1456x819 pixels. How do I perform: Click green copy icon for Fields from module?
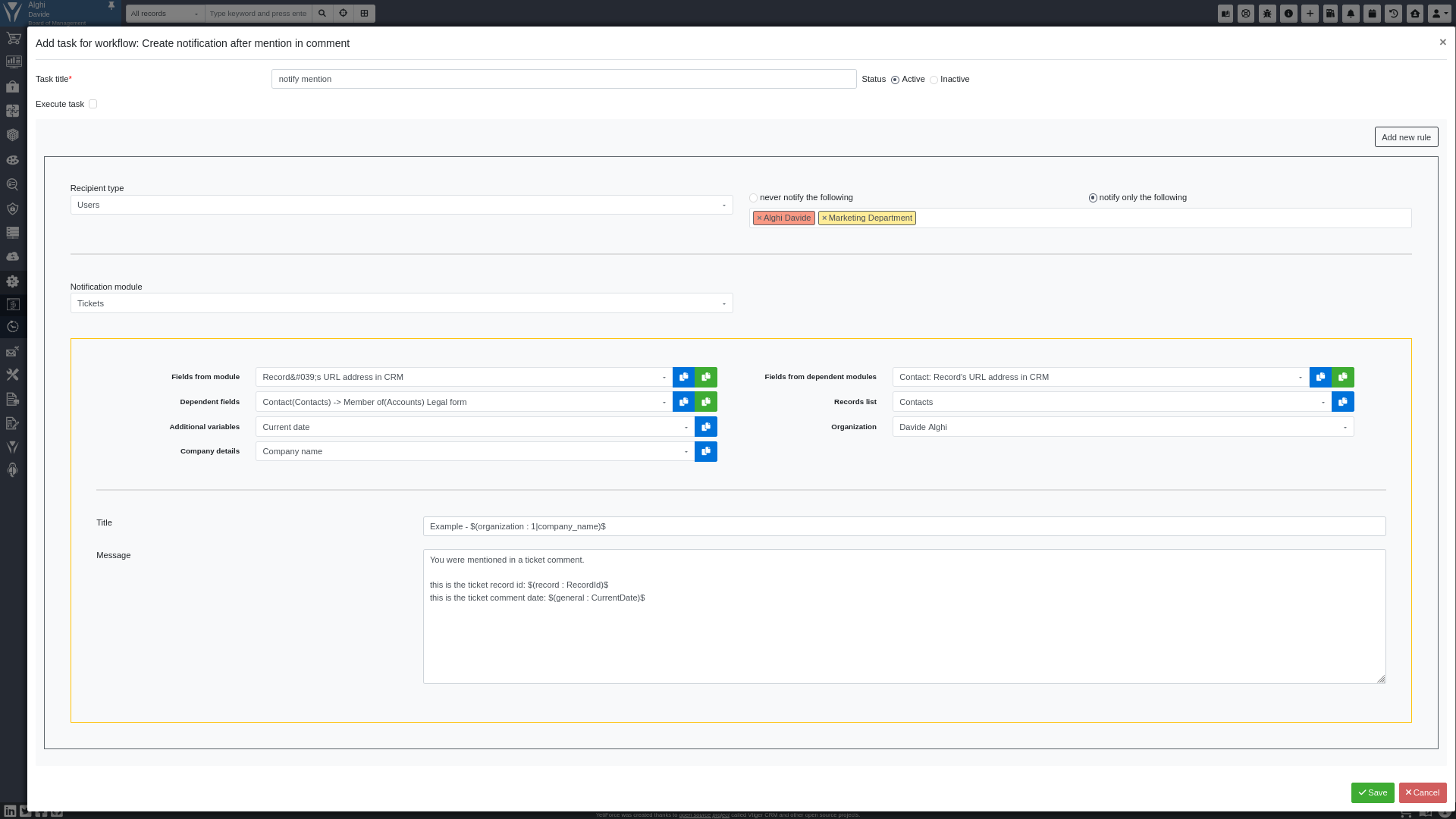(706, 377)
